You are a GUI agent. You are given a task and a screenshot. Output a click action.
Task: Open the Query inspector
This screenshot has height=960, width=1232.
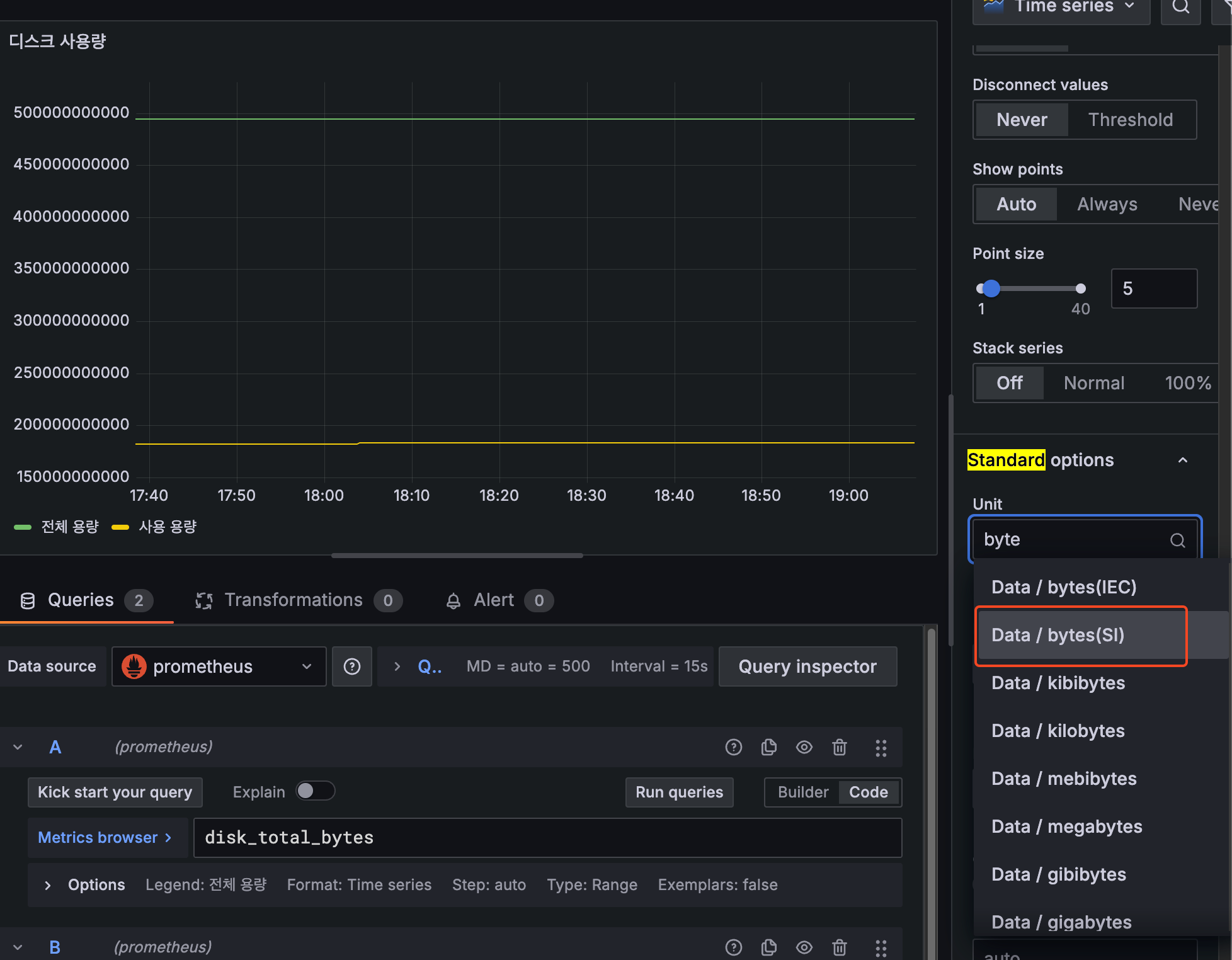pyautogui.click(x=807, y=666)
